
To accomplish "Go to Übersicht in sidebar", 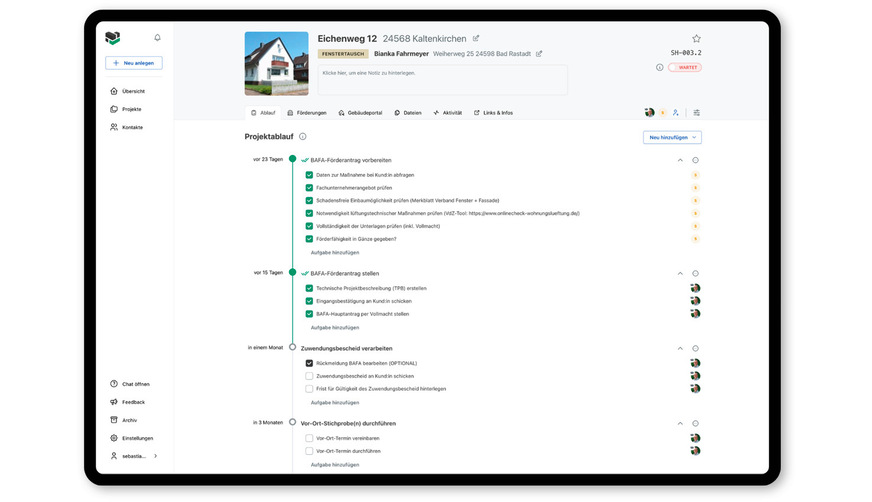I will pos(128,91).
